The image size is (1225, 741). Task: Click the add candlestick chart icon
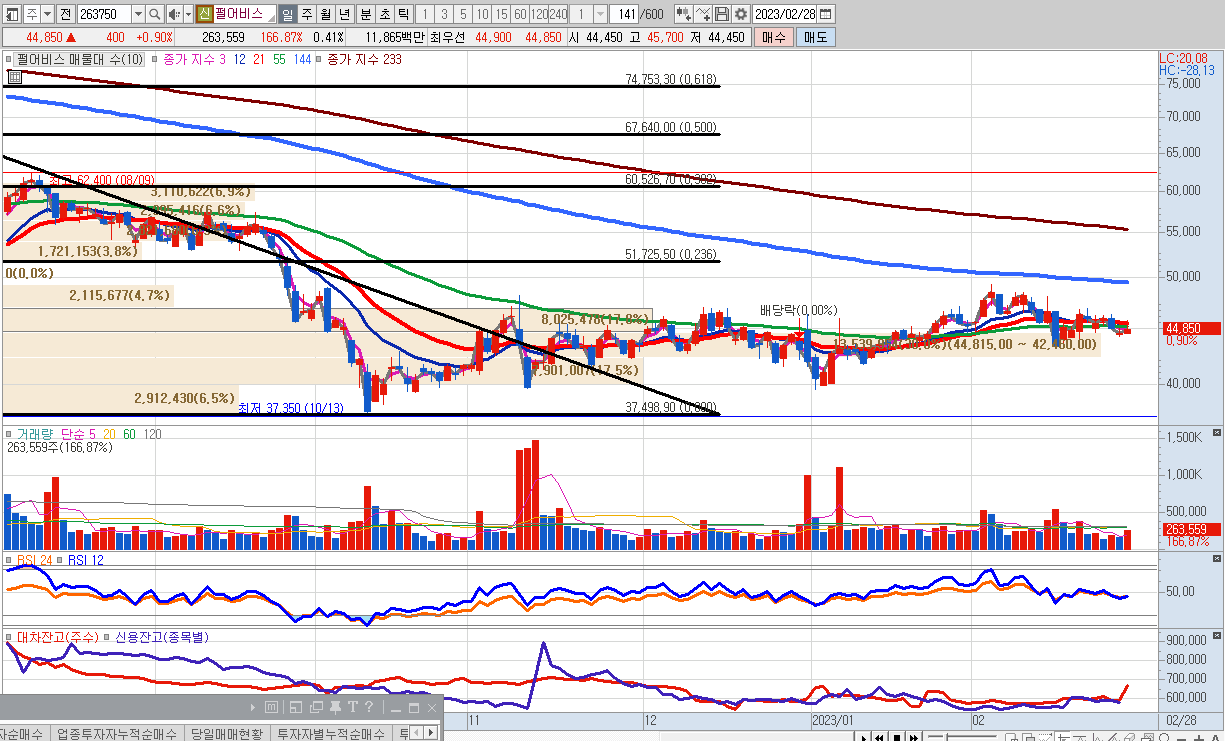point(683,14)
